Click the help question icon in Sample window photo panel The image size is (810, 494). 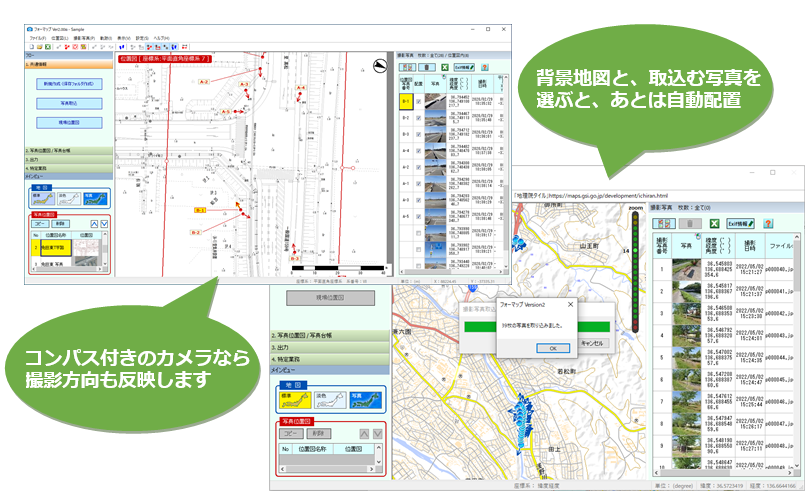point(484,67)
